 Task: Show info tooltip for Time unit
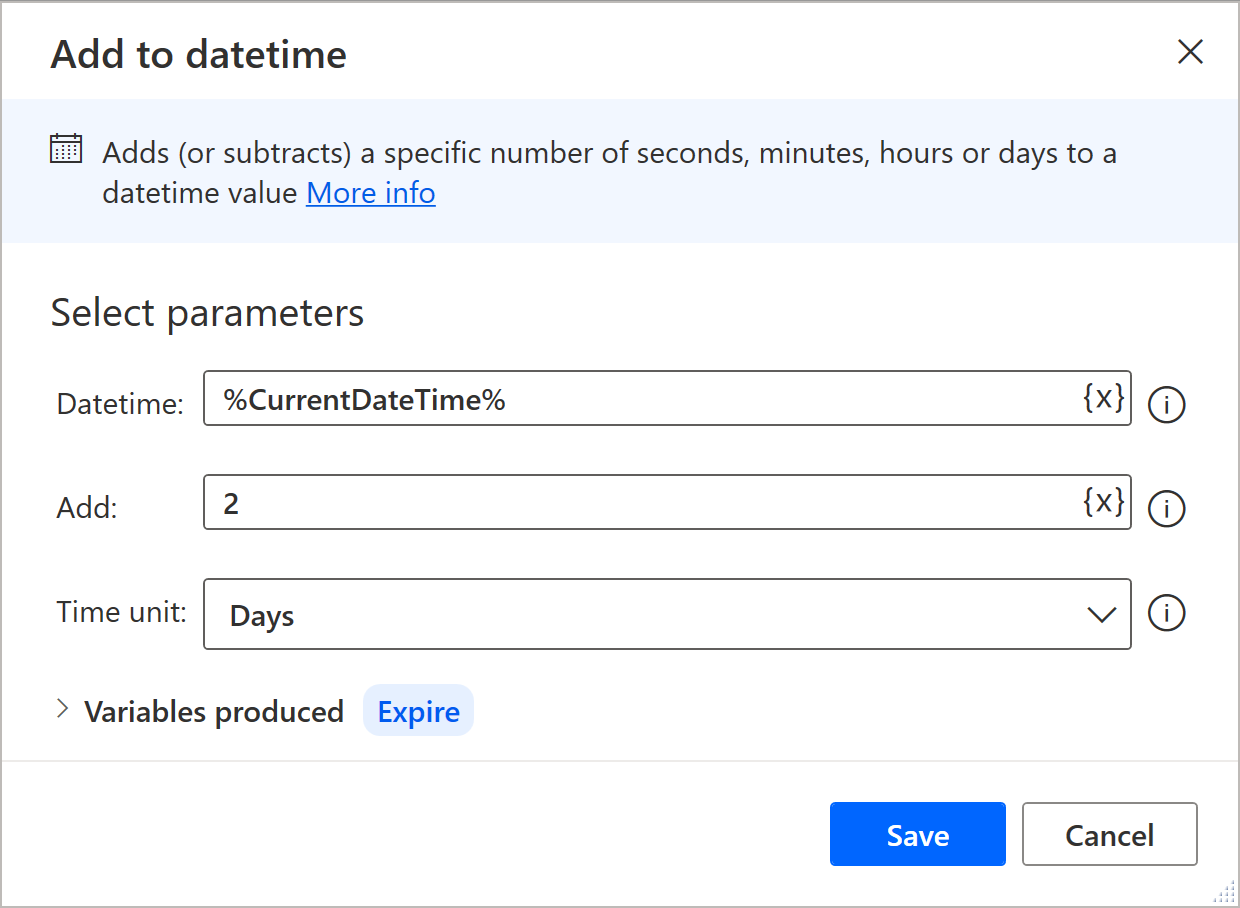point(1166,613)
